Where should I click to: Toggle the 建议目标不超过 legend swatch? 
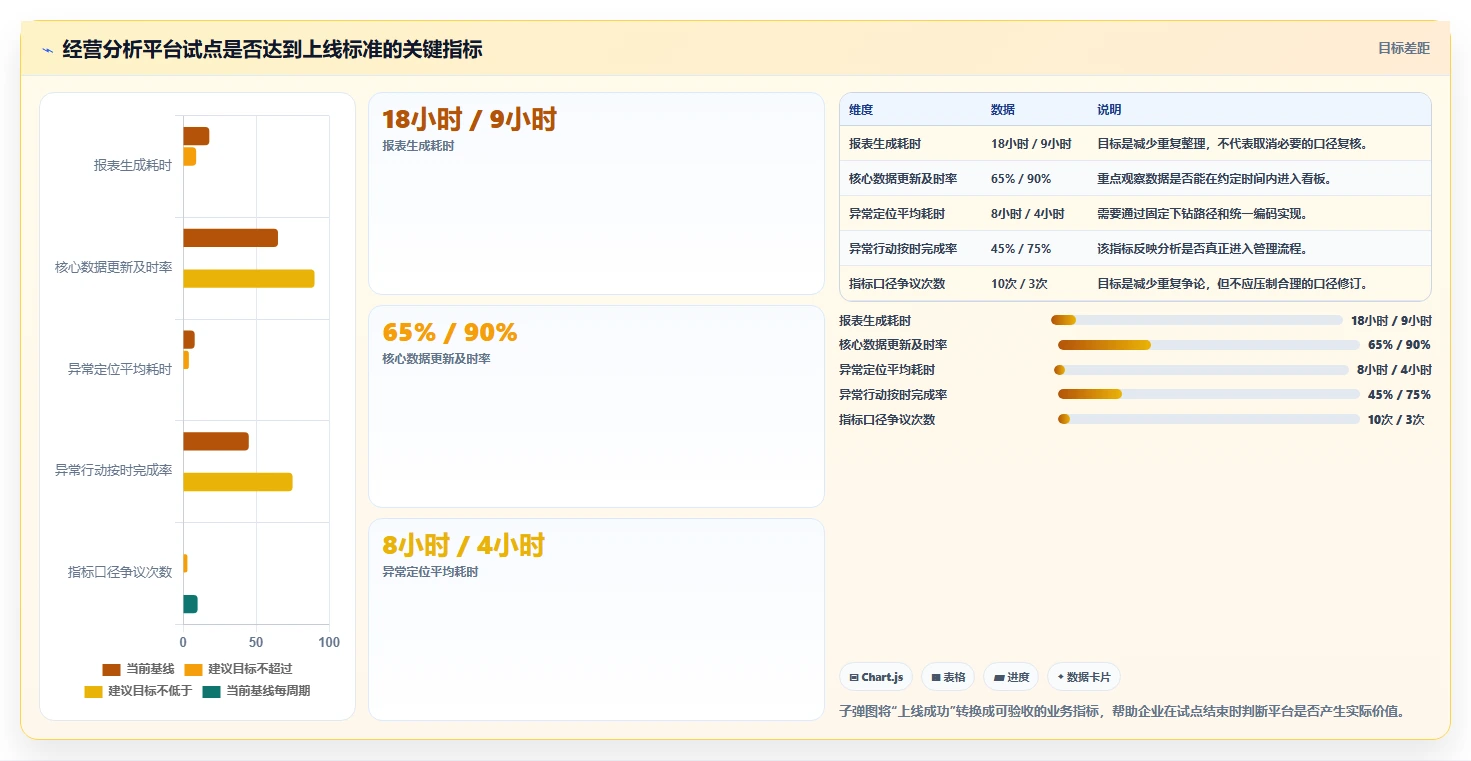click(193, 669)
